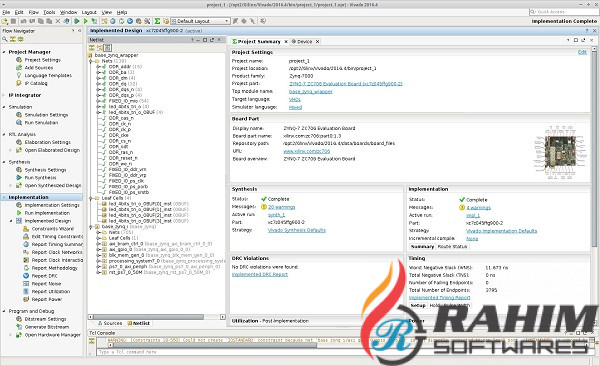This screenshot has height=366, width=600.
Task: Collapse the Simulation section
Action: coord(4,107)
